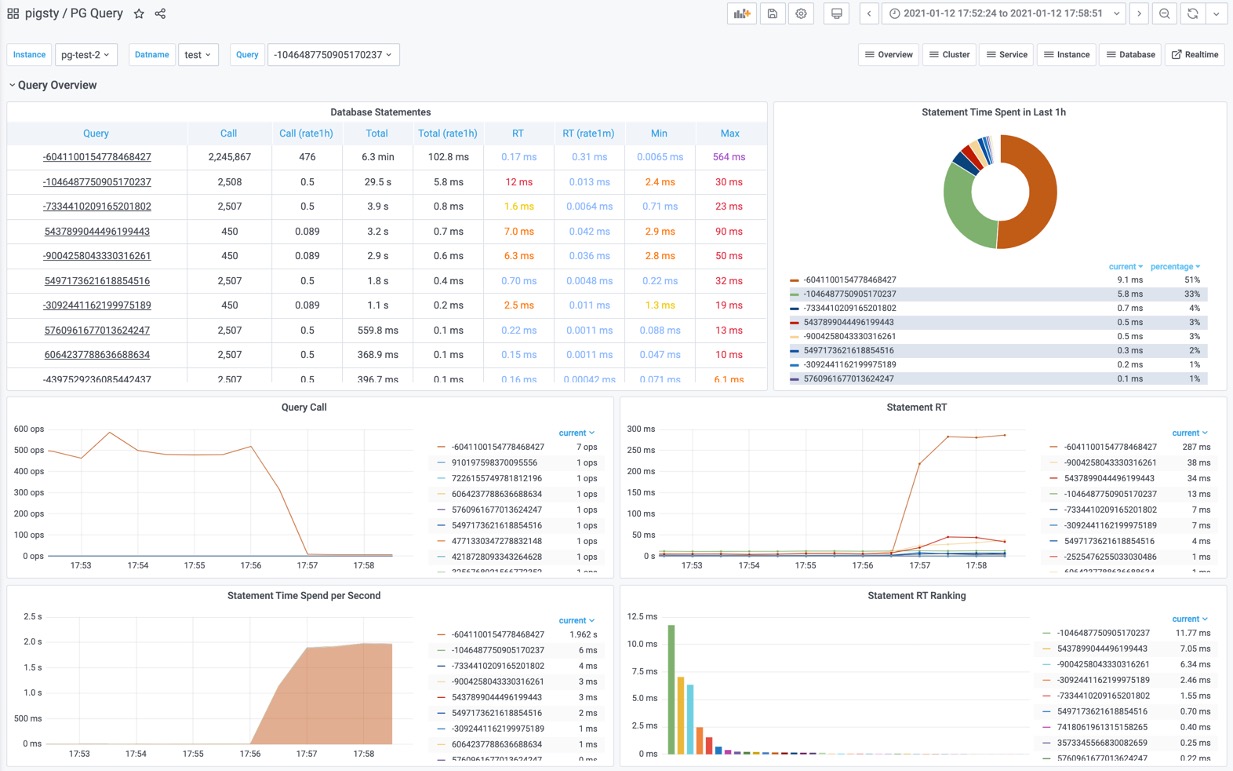Sort table by Max column header
Viewport: 1233px width, 771px height.
[x=729, y=133]
